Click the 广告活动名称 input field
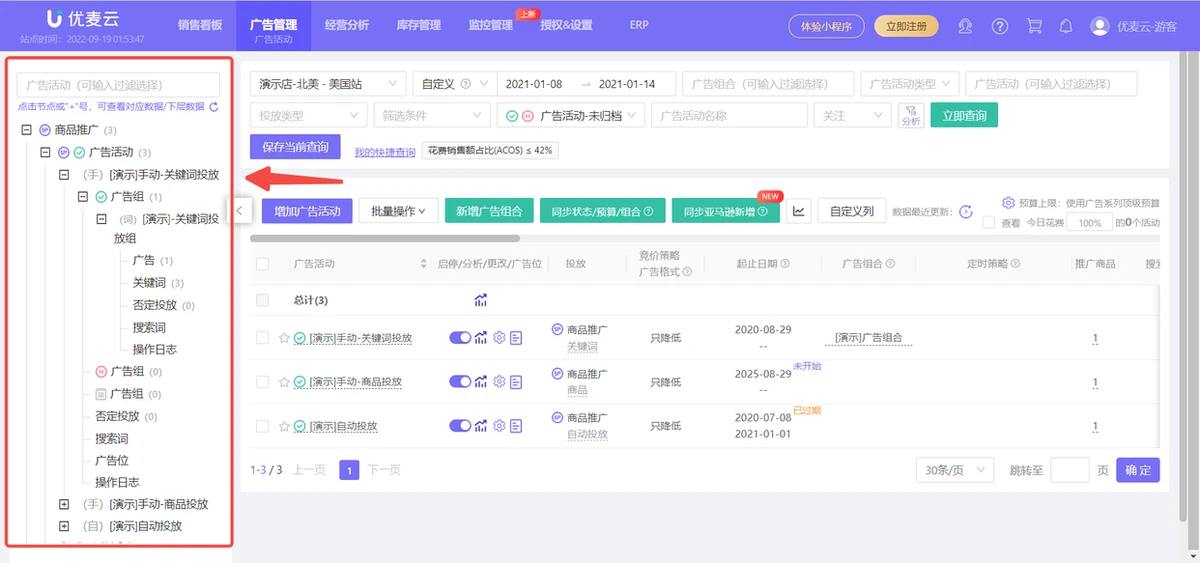 click(728, 115)
